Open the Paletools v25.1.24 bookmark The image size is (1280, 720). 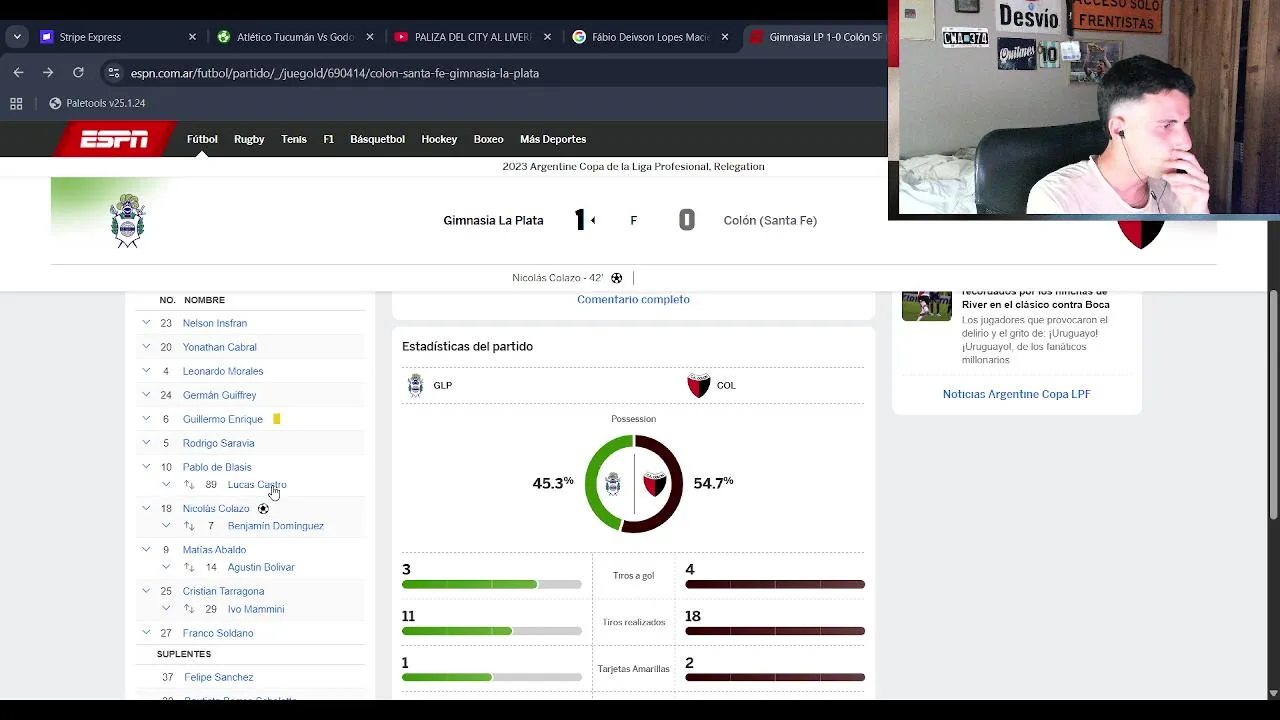point(97,103)
